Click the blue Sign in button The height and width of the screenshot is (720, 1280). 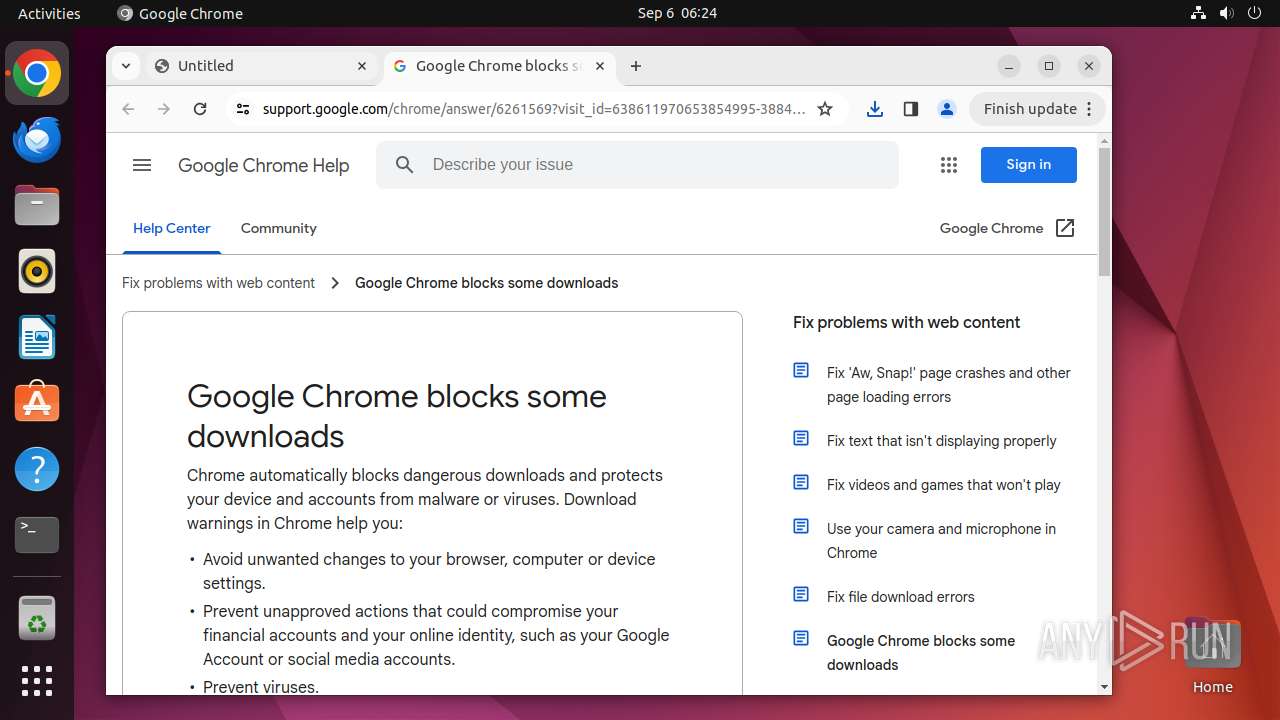(1029, 165)
